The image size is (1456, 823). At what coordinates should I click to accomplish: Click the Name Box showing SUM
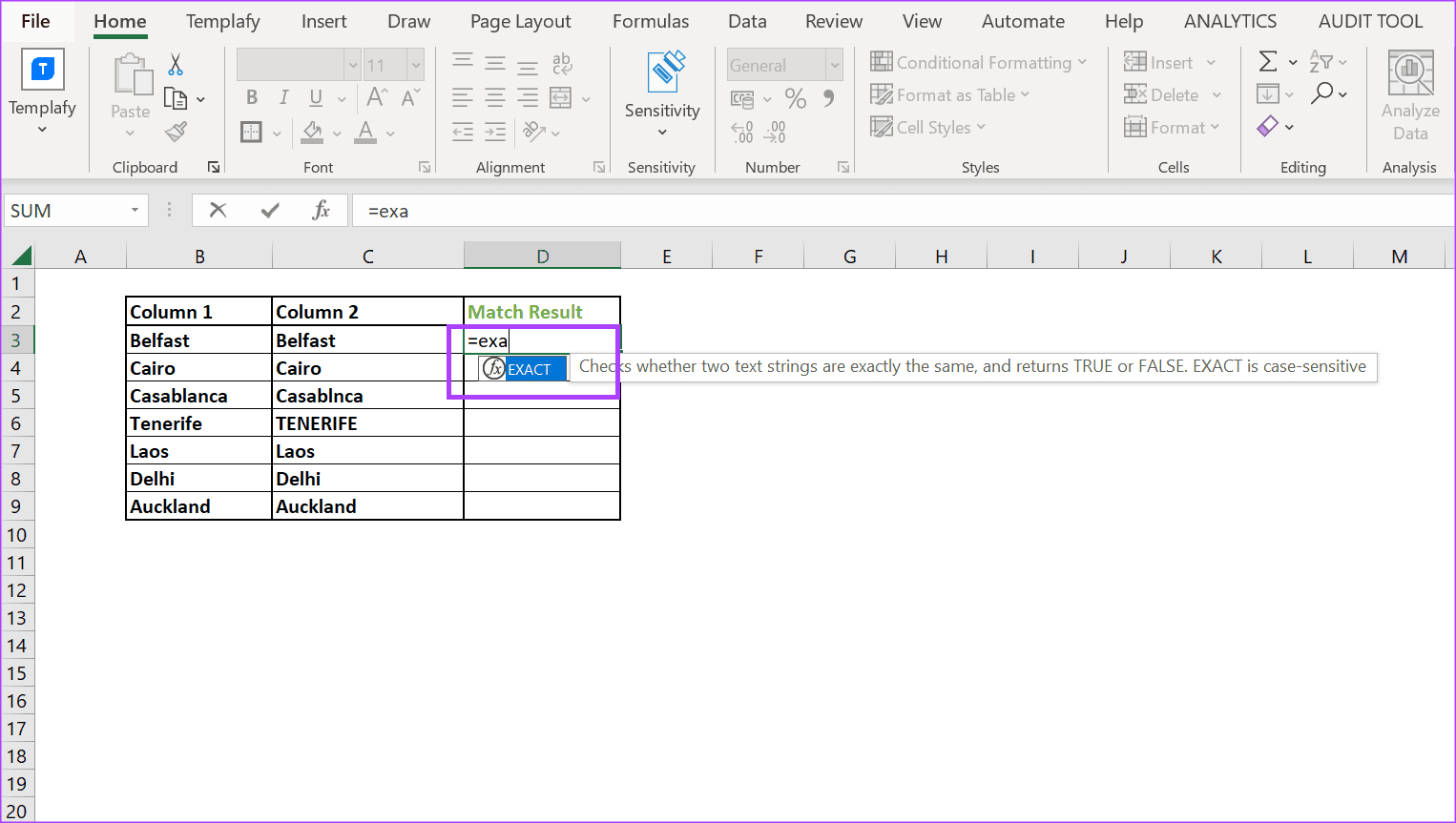pos(65,211)
